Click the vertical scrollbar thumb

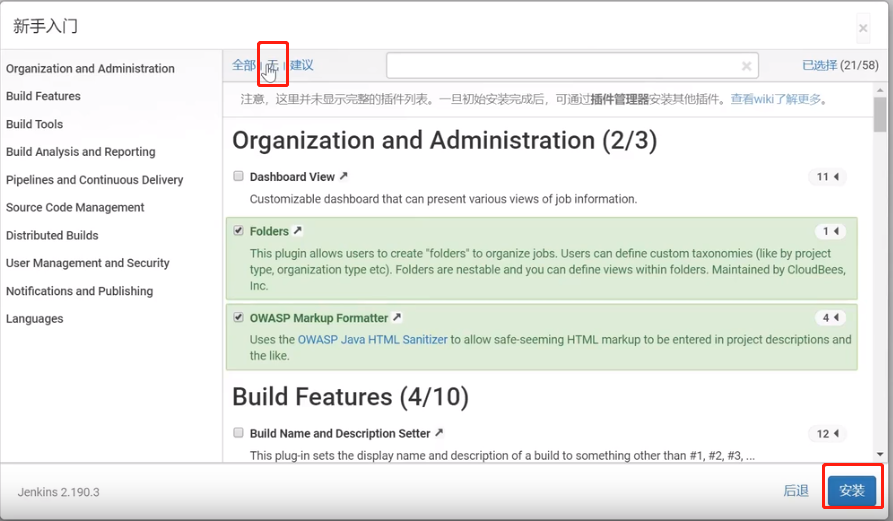[x=880, y=114]
